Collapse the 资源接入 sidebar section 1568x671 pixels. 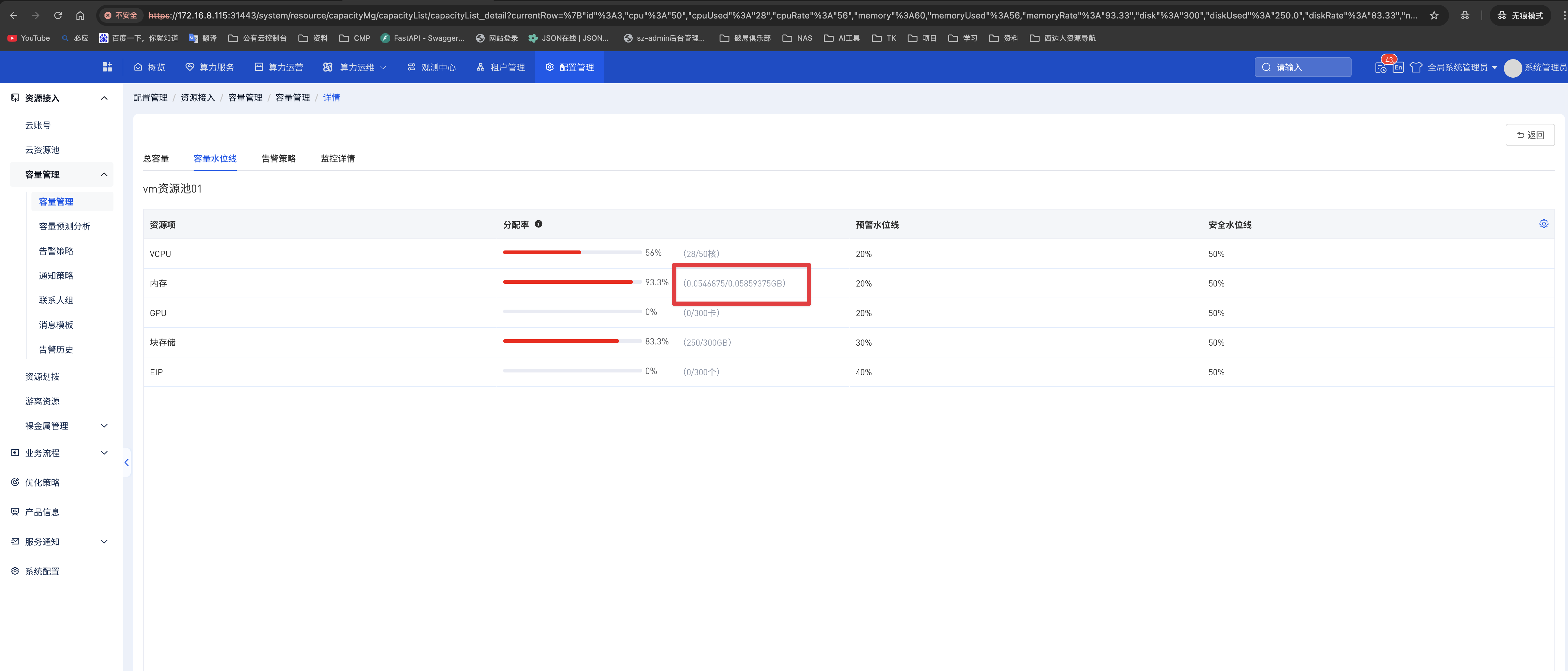click(104, 98)
